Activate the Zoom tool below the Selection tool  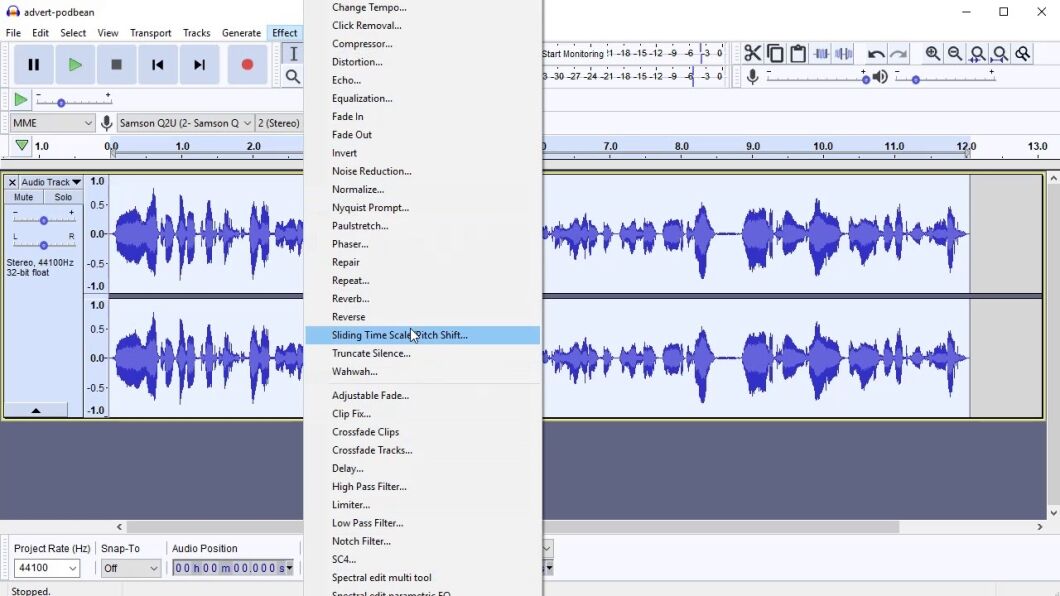293,76
